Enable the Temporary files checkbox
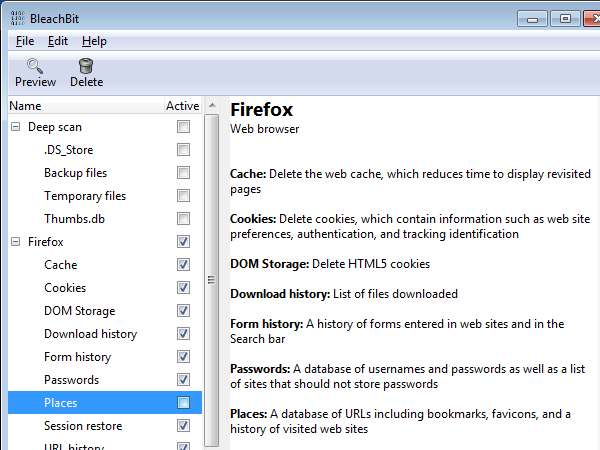 (x=183, y=196)
